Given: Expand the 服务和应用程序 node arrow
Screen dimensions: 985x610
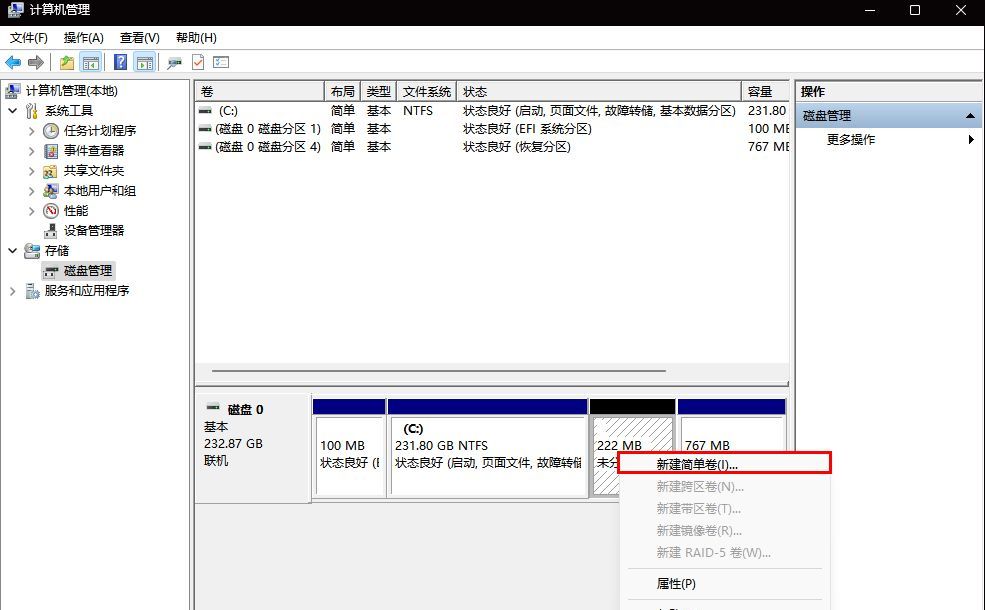Looking at the screenshot, I should (x=13, y=291).
